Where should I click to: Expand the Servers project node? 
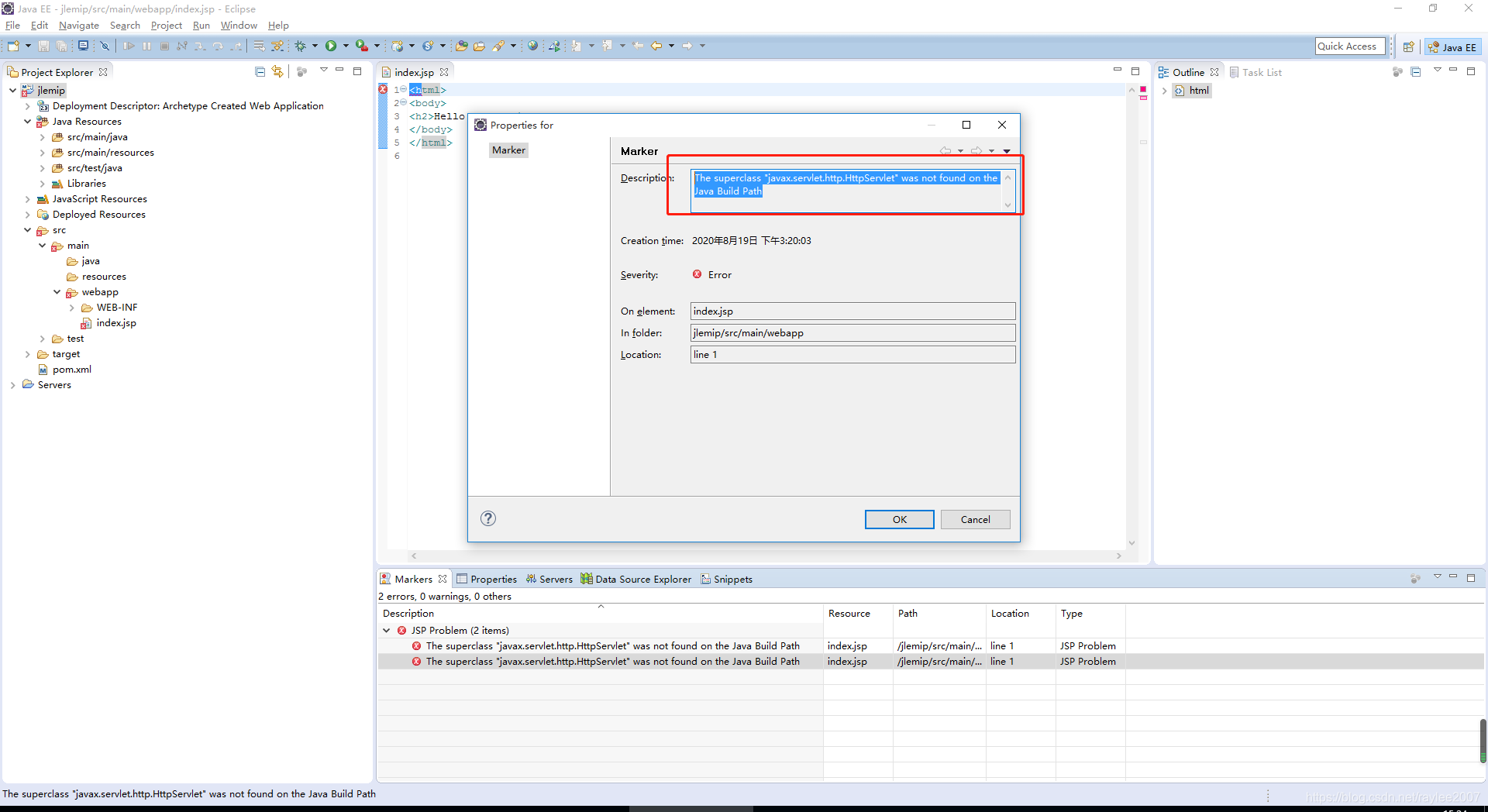[x=13, y=385]
